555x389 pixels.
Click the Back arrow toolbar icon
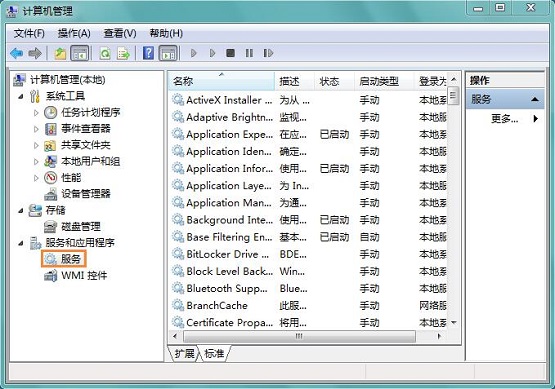tap(17, 53)
